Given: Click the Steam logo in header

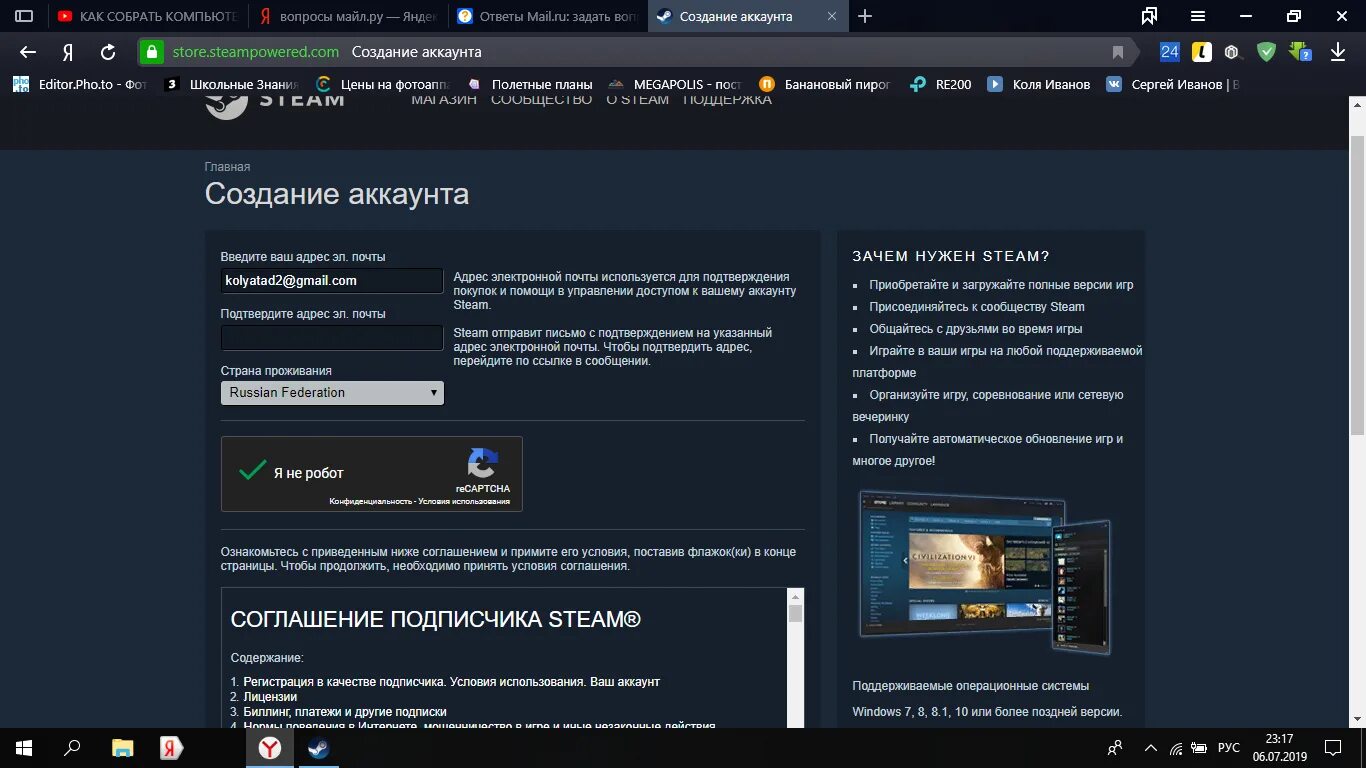Looking at the screenshot, I should 275,104.
